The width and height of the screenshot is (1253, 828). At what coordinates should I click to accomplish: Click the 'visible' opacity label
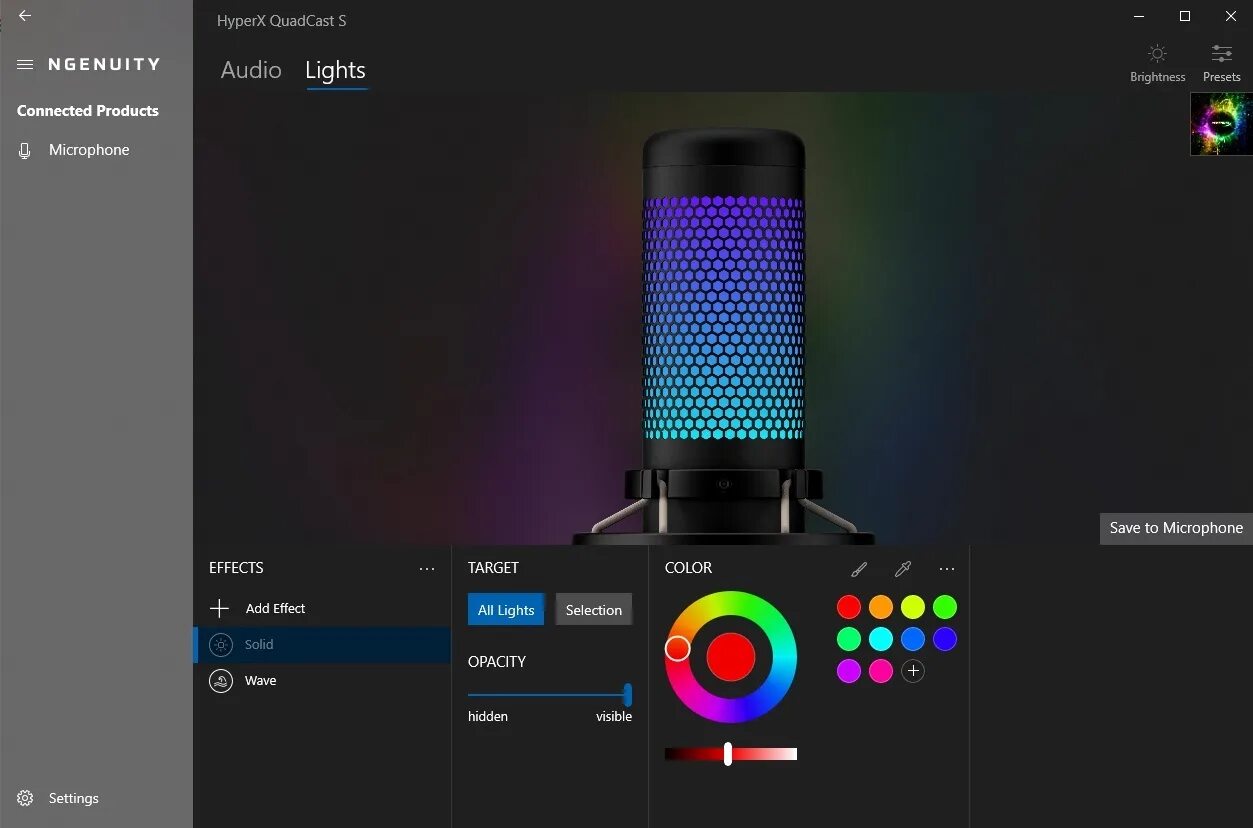click(614, 717)
